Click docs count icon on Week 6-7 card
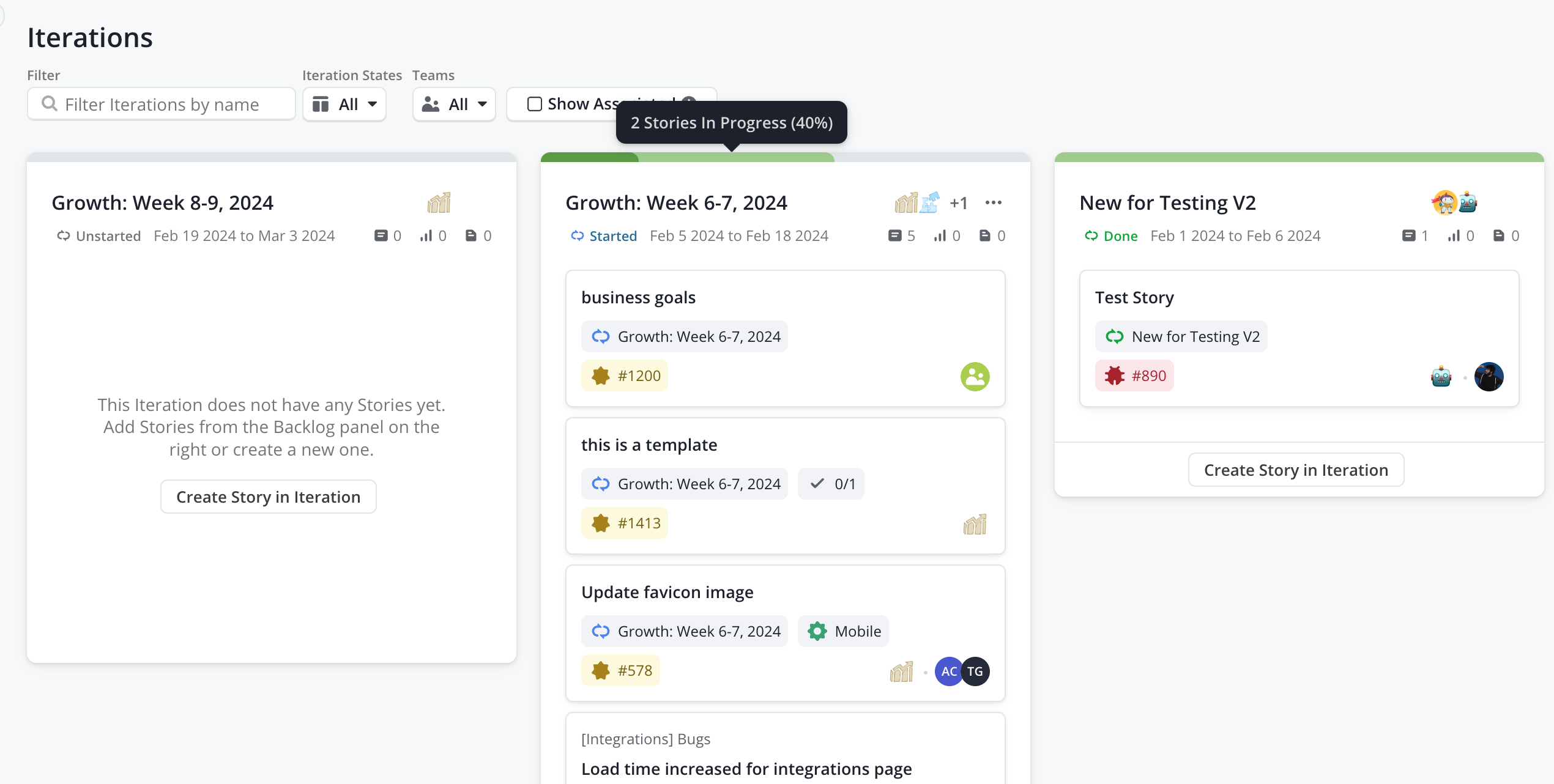1554x784 pixels. (x=985, y=235)
